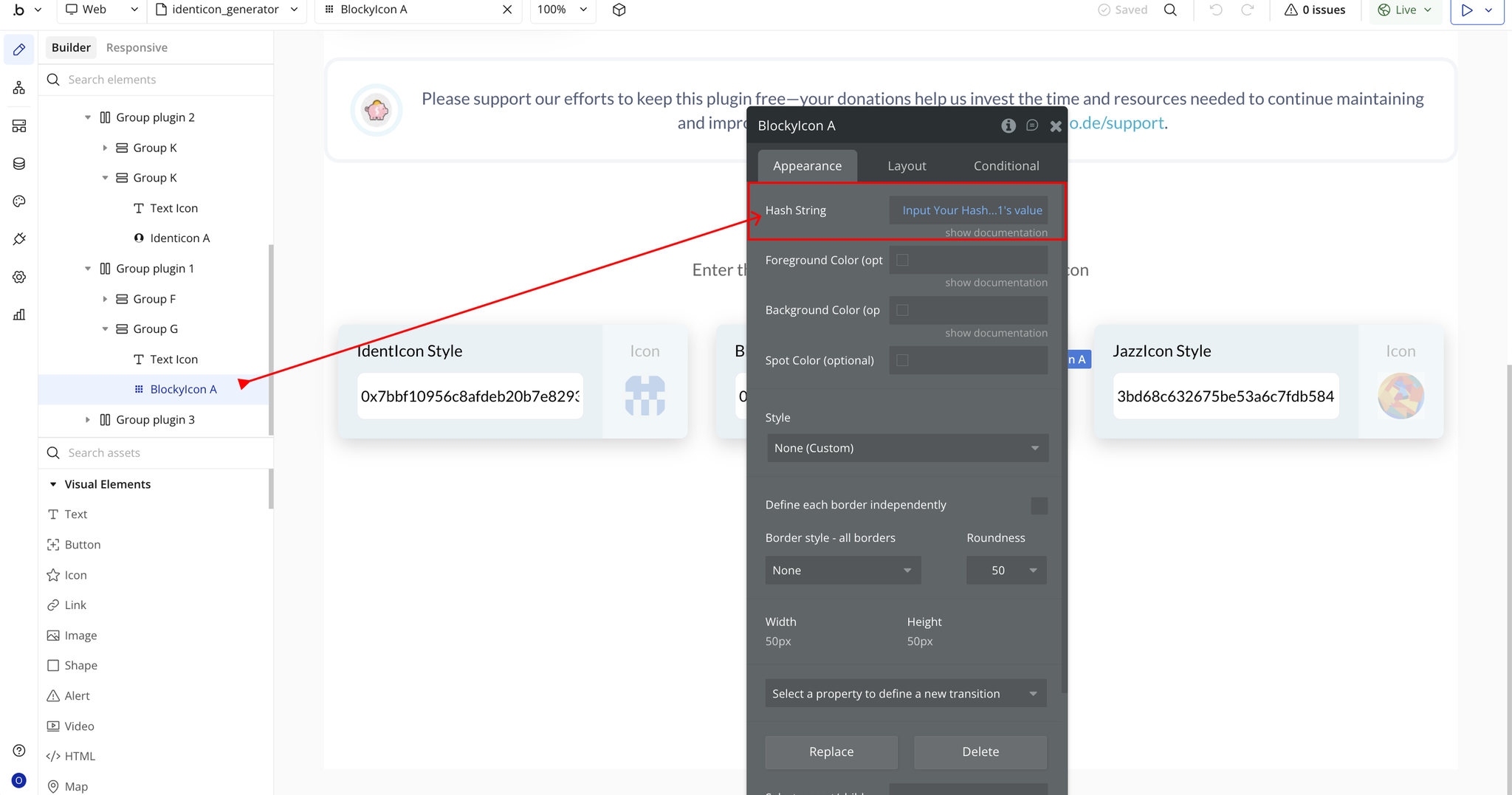
Task: Expand the first Group K node
Action: [x=105, y=148]
